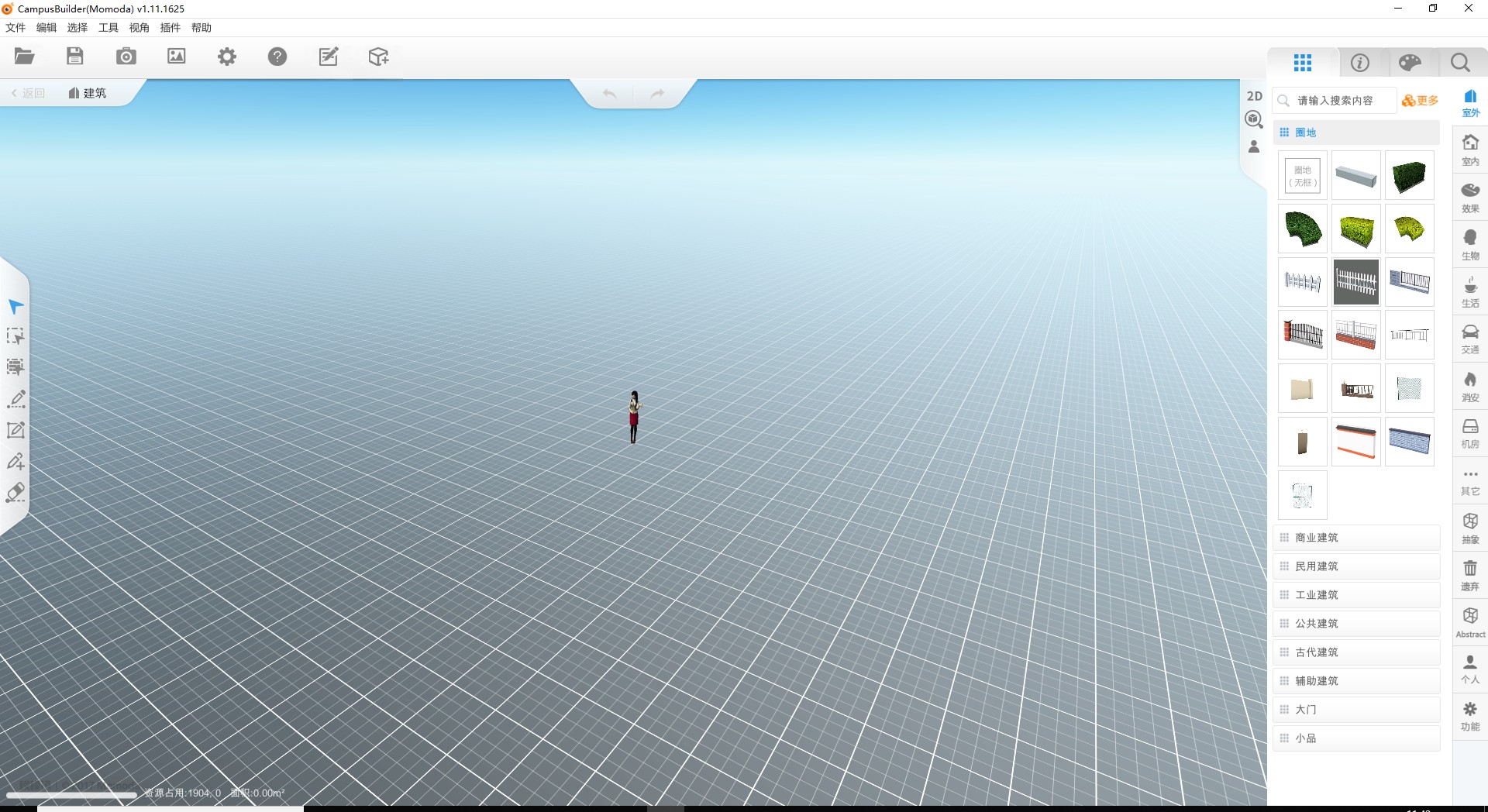1488x812 pixels.
Task: Open the 帮助 menu
Action: pos(201,28)
